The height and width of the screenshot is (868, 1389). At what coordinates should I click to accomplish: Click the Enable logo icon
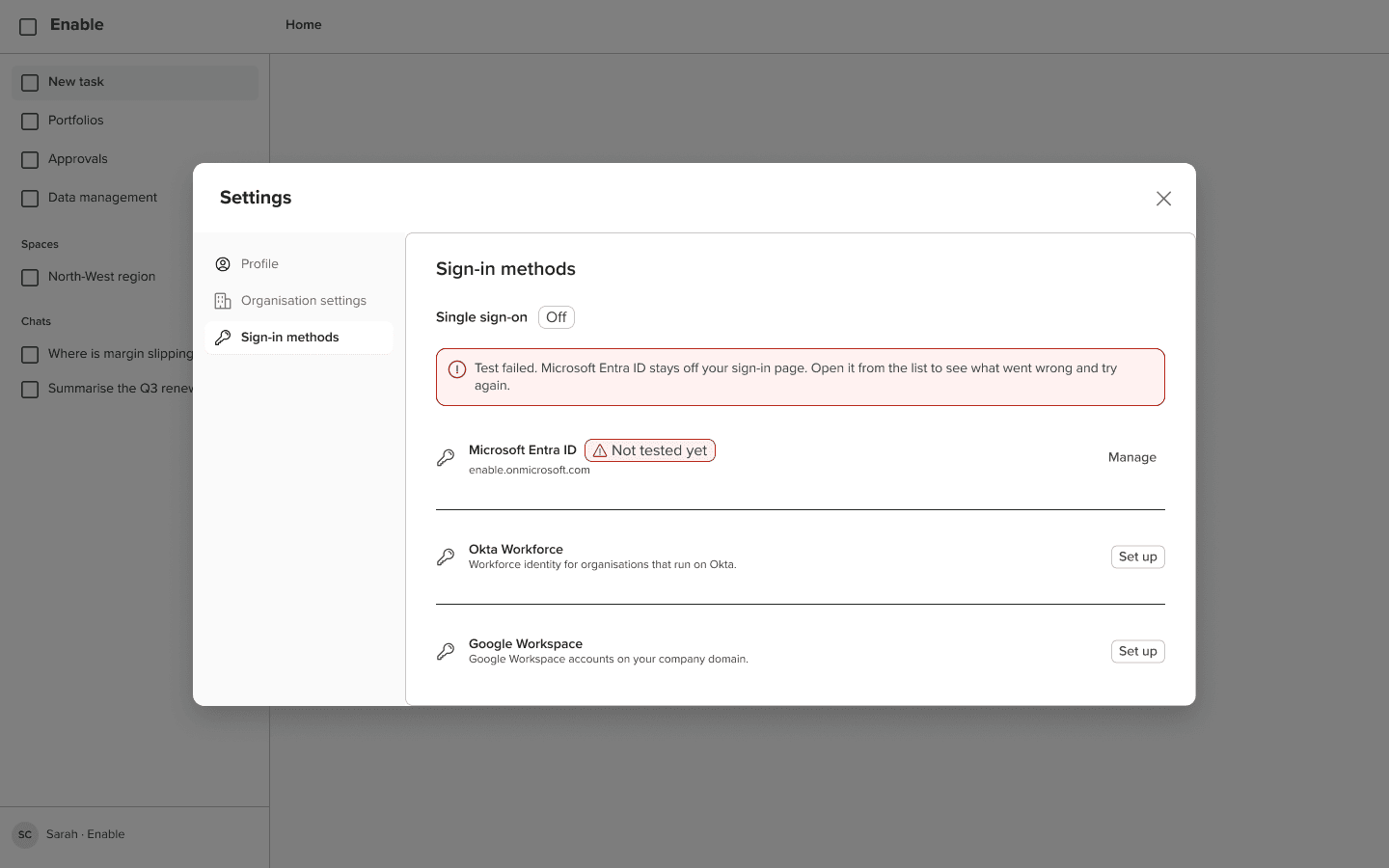[x=28, y=26]
